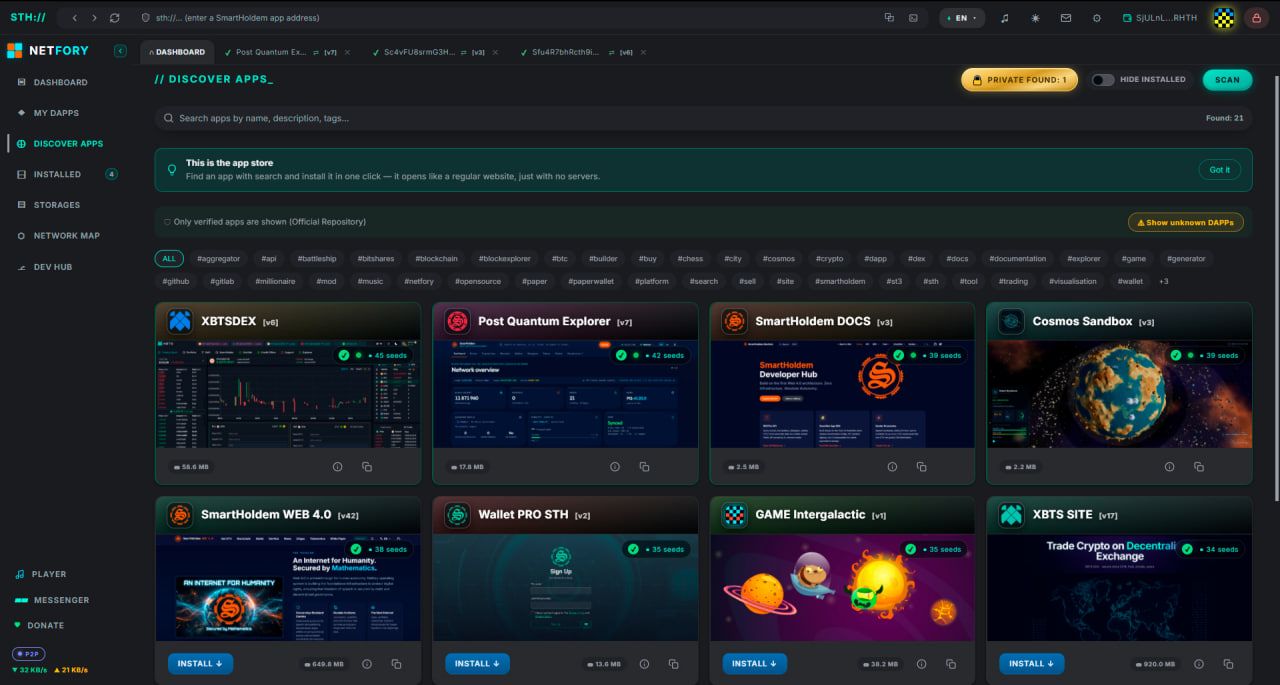Switch to the Post Quantum Ex... tab
The width and height of the screenshot is (1280, 685).
(272, 52)
